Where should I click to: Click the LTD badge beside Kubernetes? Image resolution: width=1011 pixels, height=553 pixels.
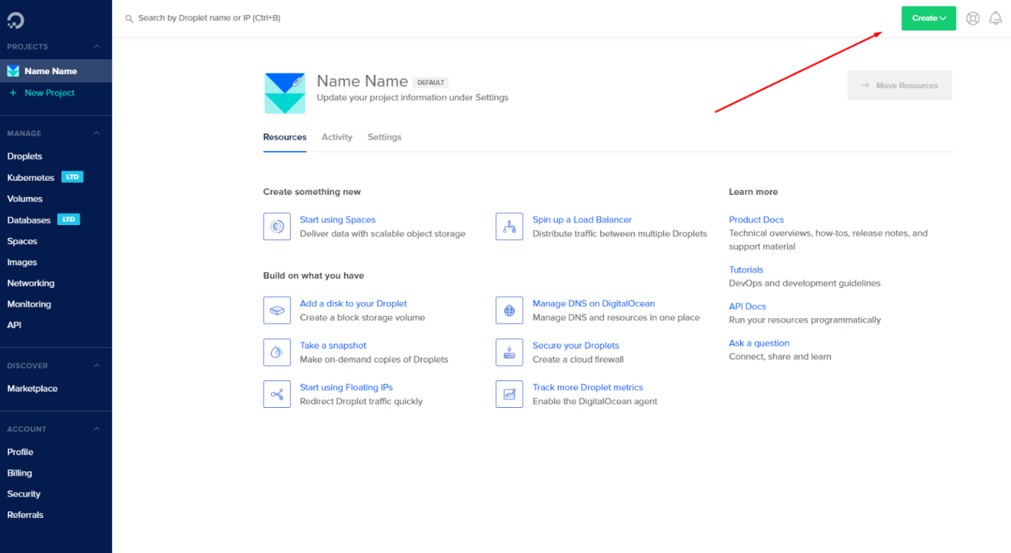pos(72,177)
